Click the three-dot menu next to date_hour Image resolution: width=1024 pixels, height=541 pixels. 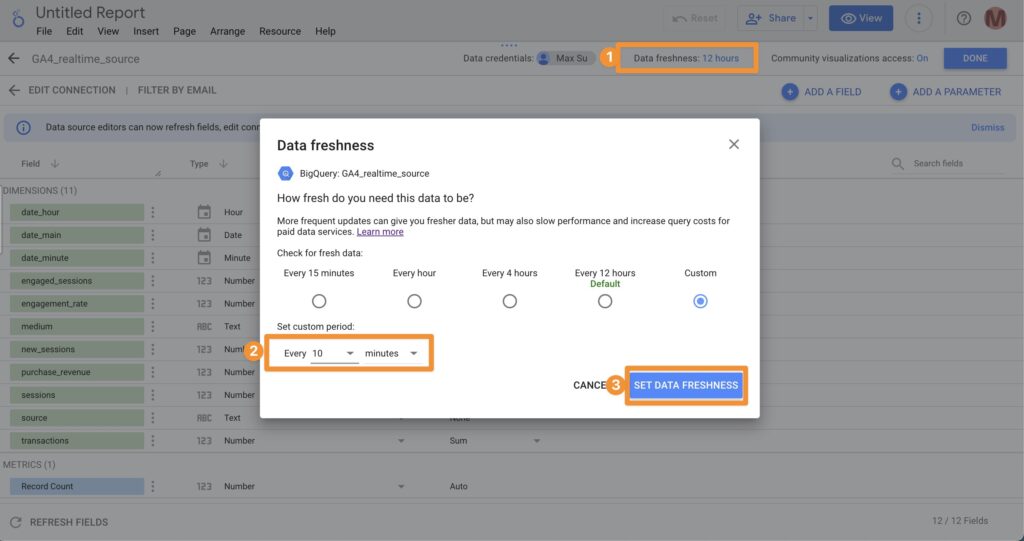click(x=153, y=212)
